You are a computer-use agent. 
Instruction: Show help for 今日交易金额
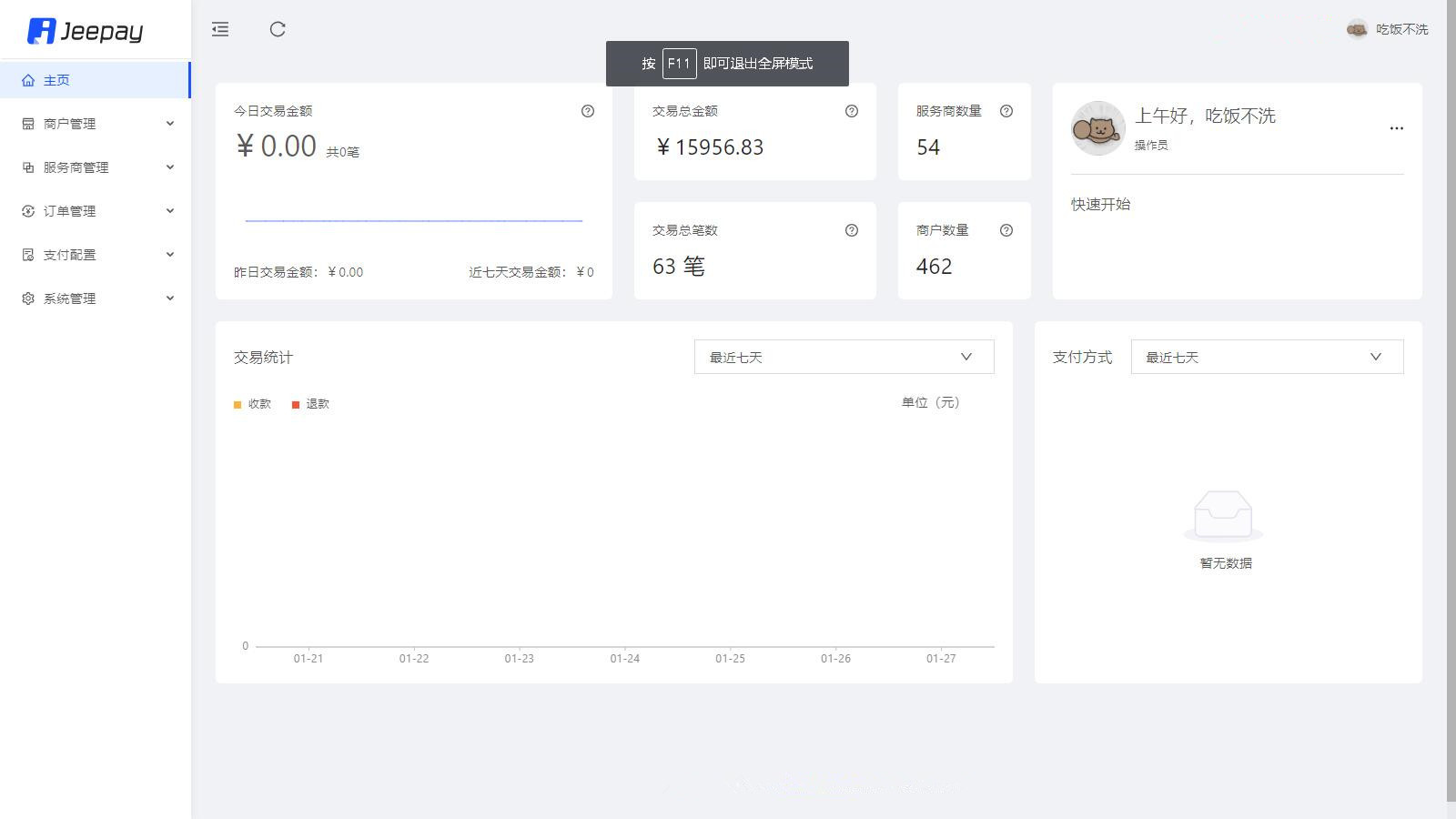pos(588,111)
